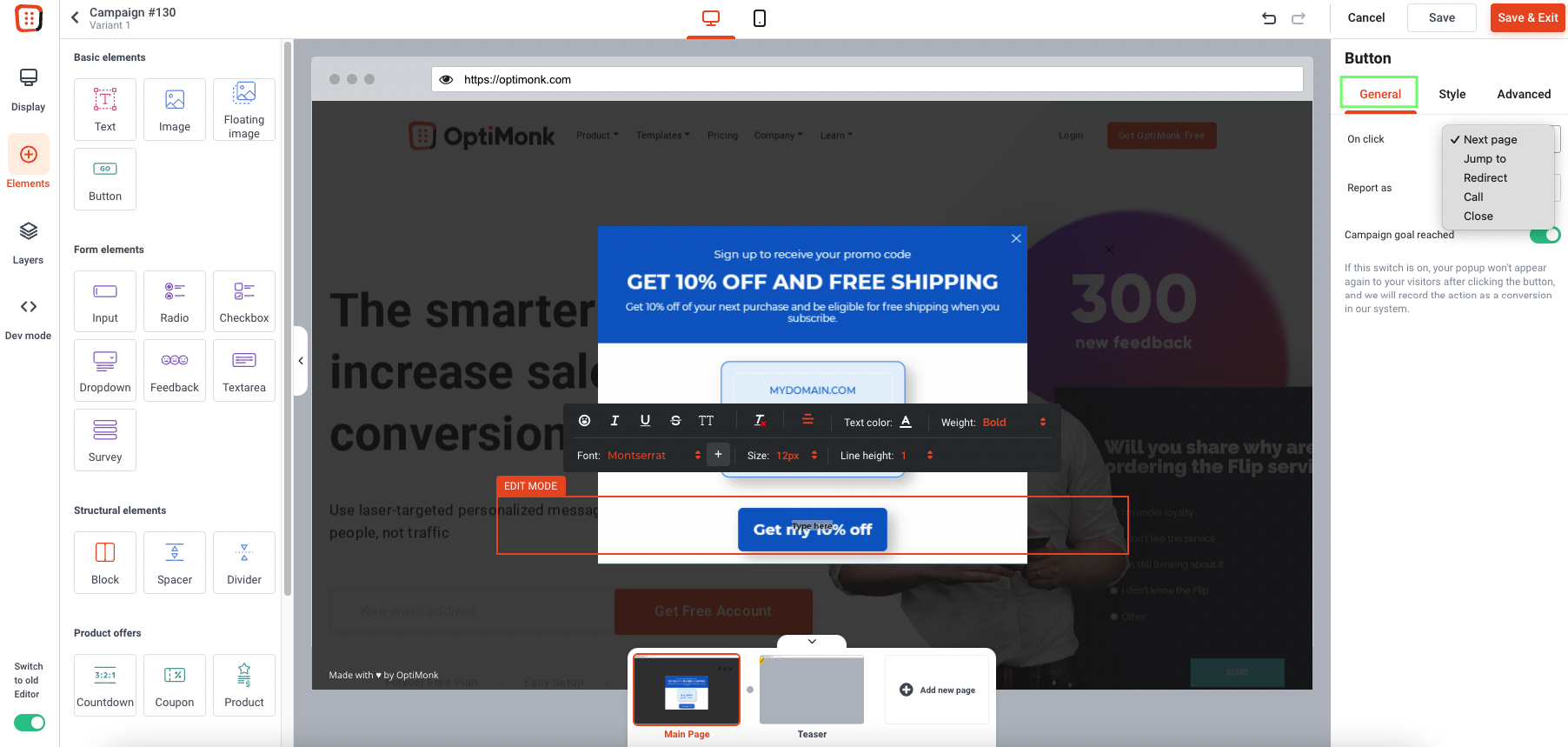
Task: Open the Text color picker
Action: [906, 422]
